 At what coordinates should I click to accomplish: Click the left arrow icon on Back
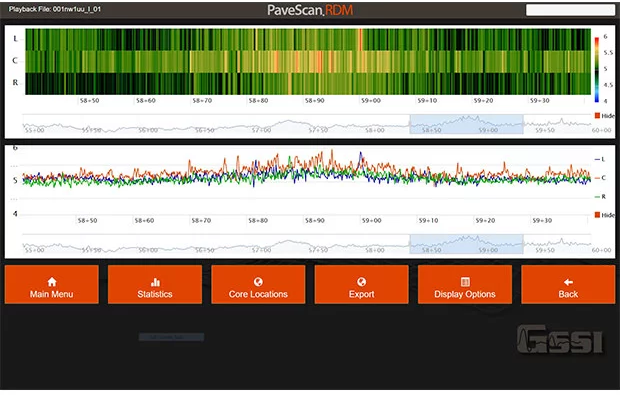[x=568, y=282]
